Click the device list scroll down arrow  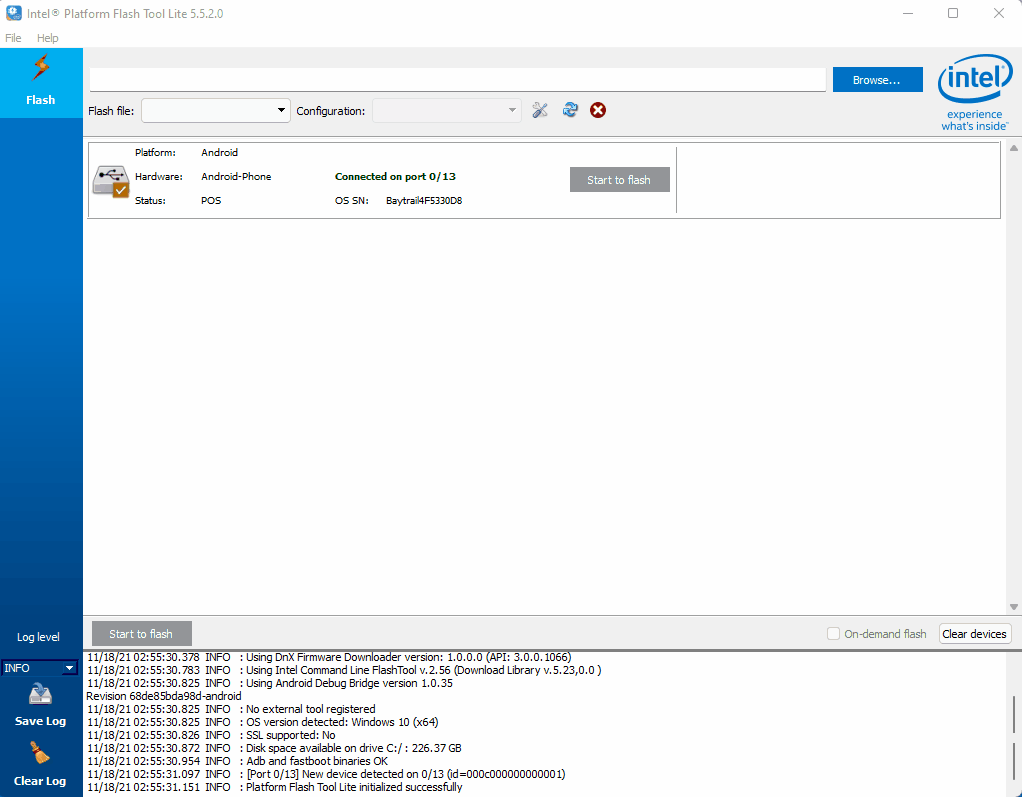coord(1014,607)
